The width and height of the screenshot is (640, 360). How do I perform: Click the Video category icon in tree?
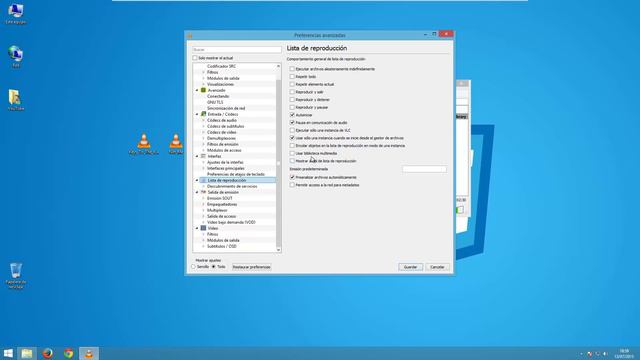tap(203, 228)
